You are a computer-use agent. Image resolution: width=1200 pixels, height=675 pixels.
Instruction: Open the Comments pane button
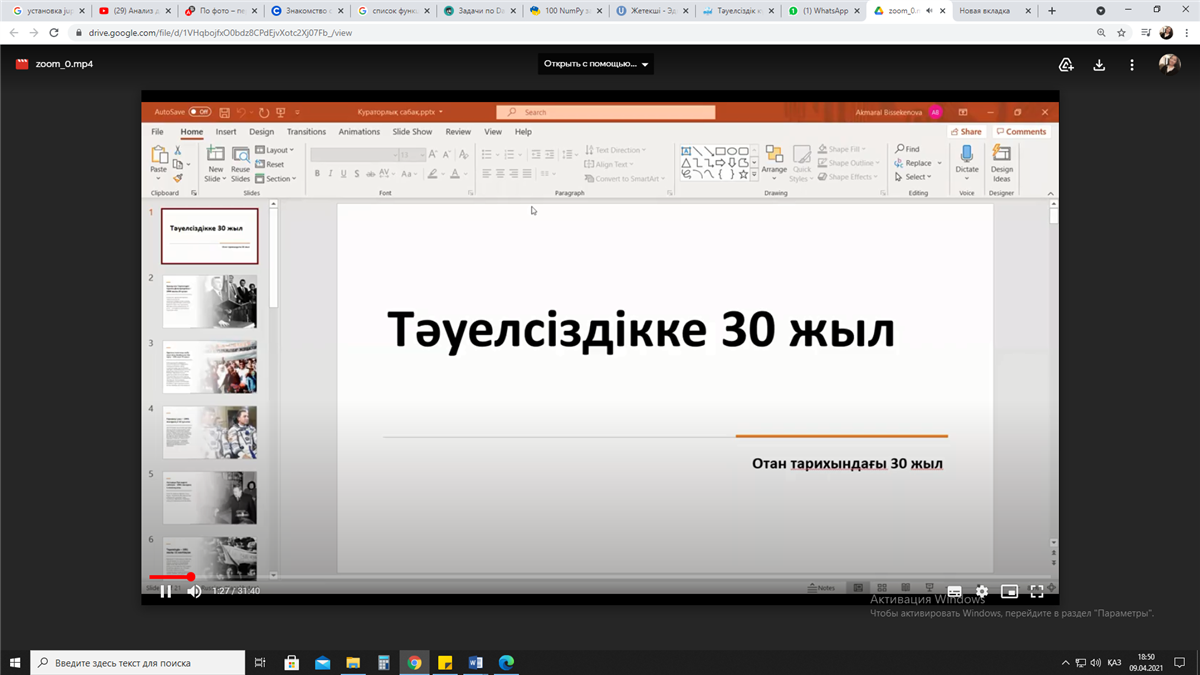pos(1021,132)
